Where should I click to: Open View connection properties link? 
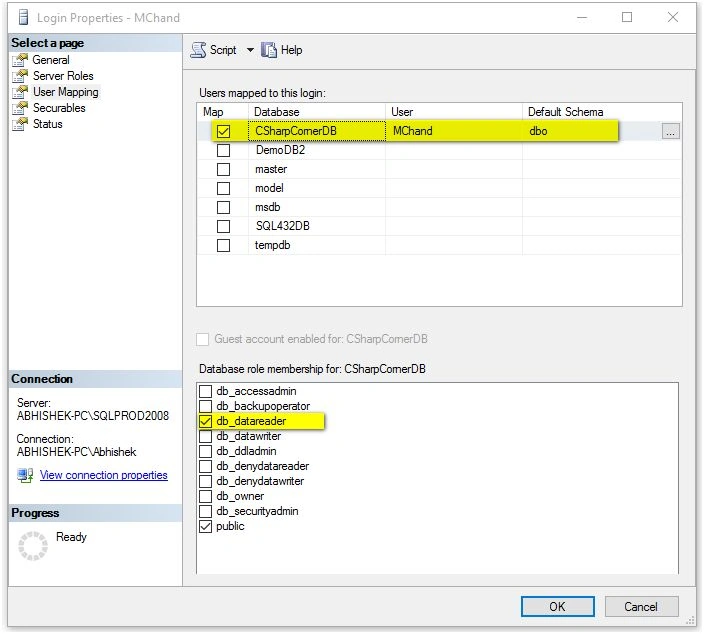point(104,475)
